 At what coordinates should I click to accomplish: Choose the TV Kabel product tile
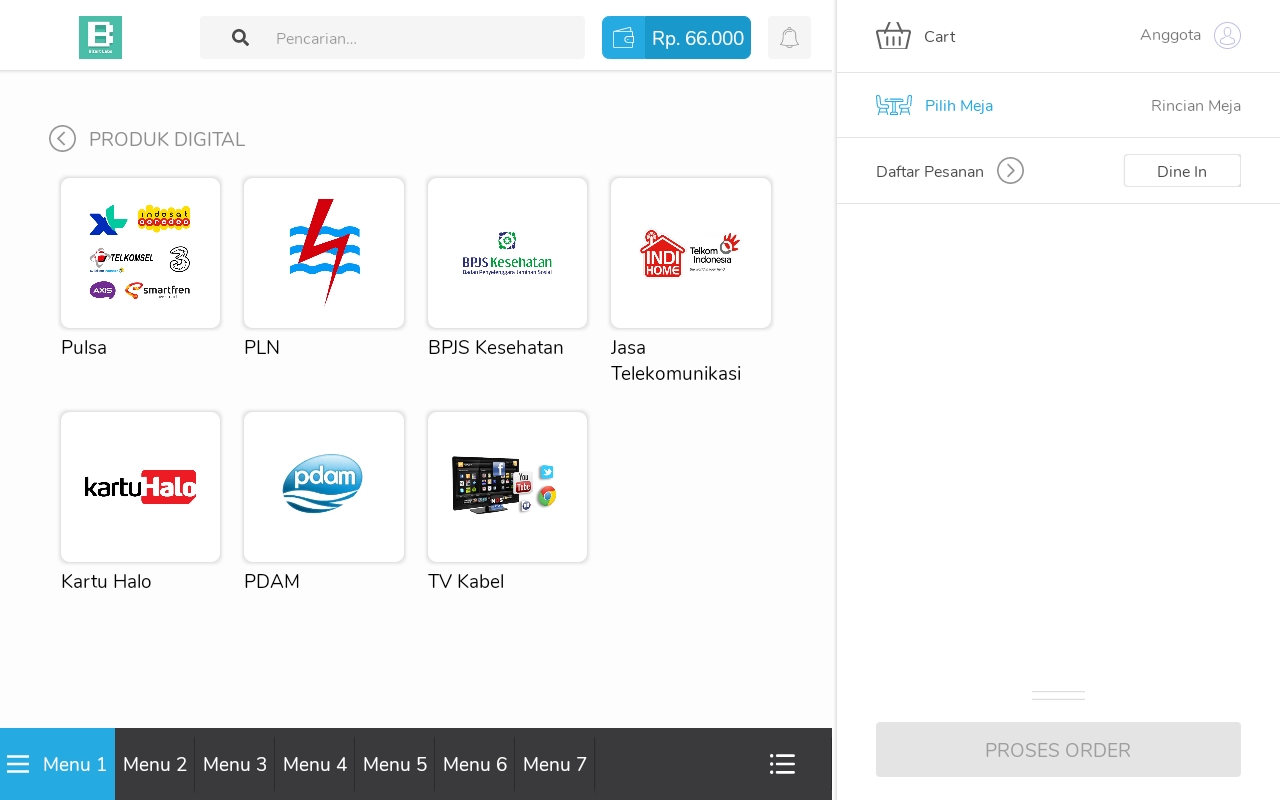[x=507, y=487]
